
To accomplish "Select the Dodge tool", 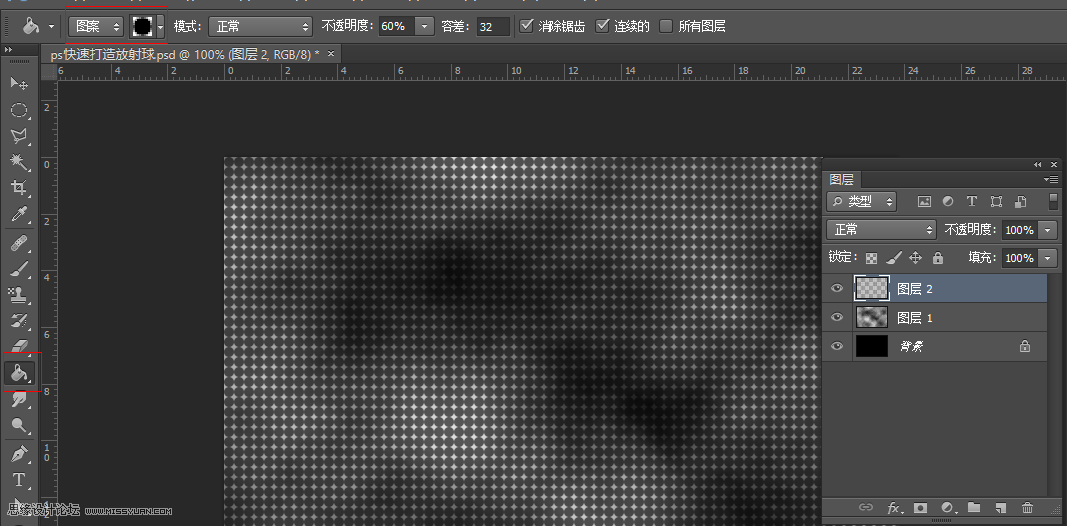I will click(x=19, y=425).
